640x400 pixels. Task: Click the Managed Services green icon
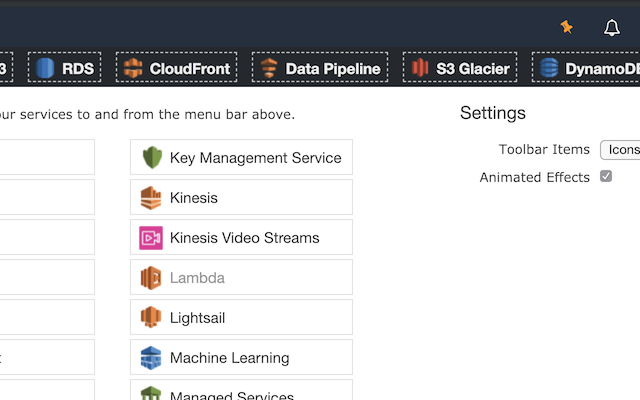click(x=151, y=393)
